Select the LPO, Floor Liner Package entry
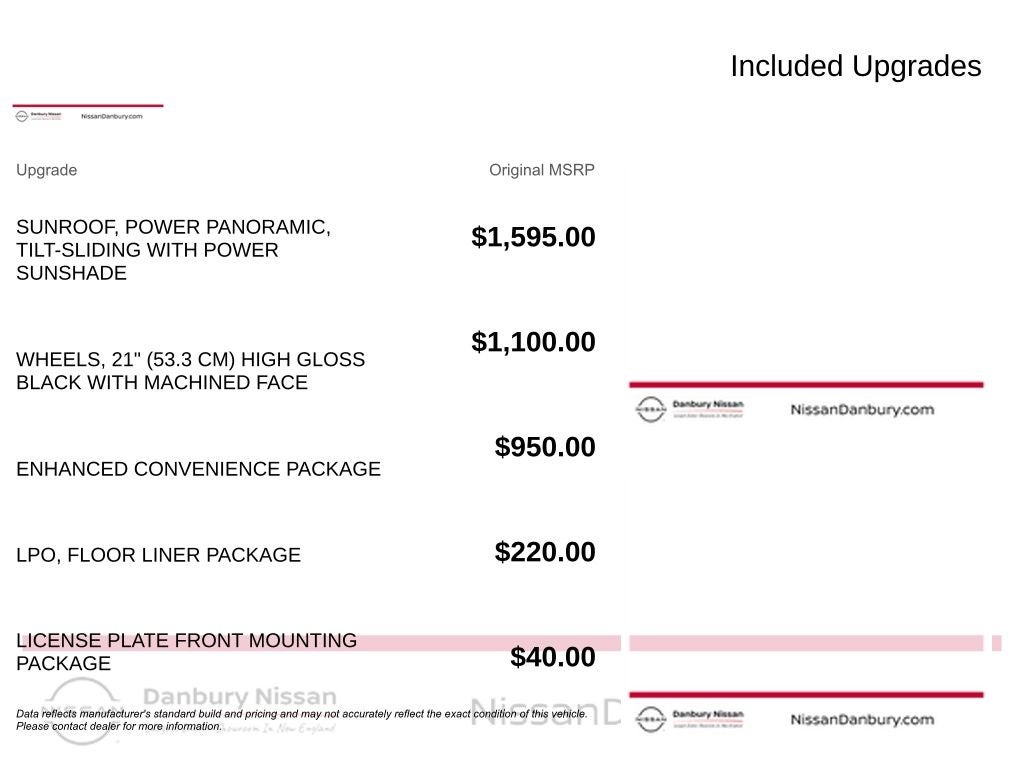 (159, 555)
